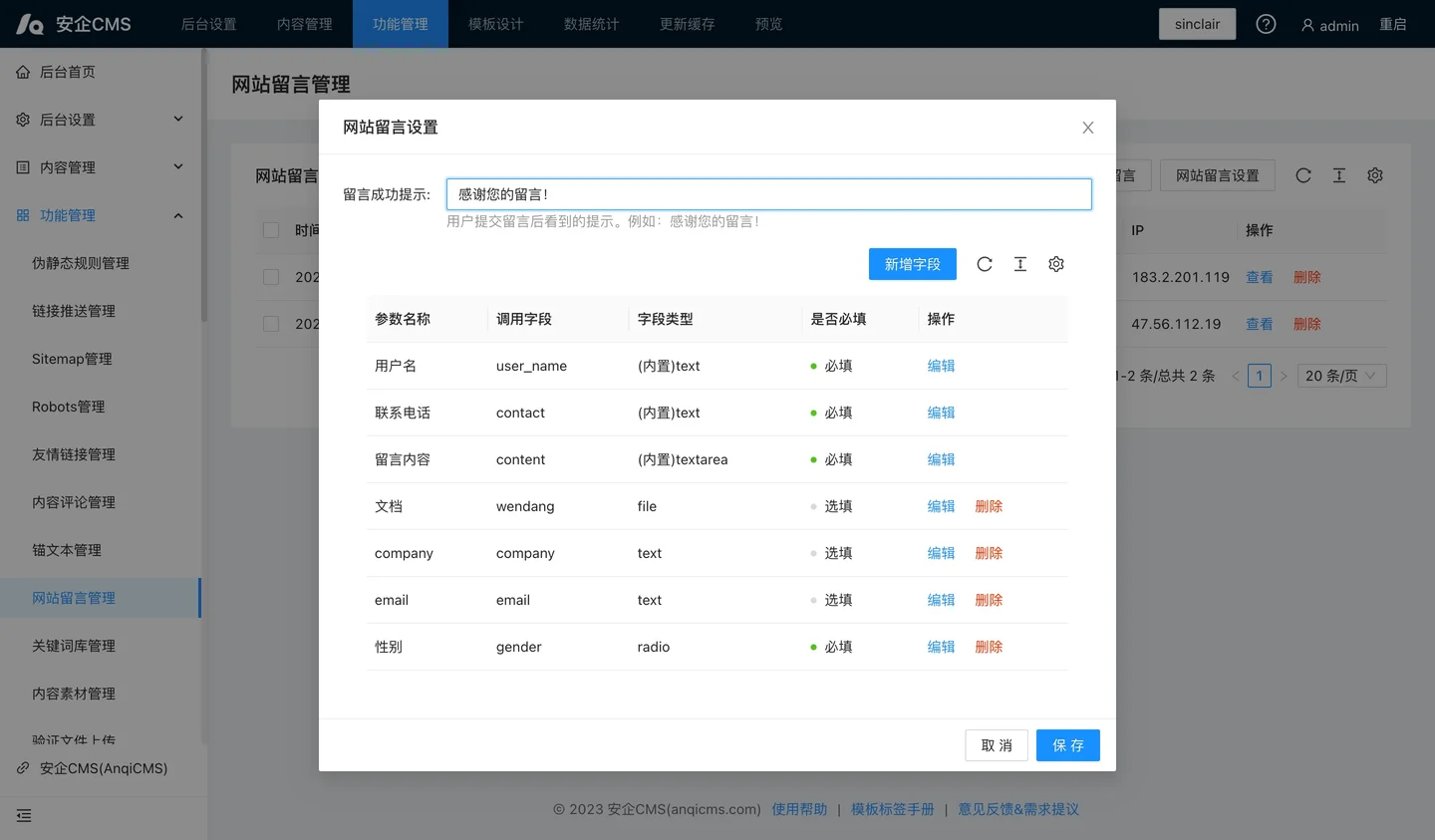Refresh the field table in the dialog
Screen dimensions: 1435x840
point(985,264)
